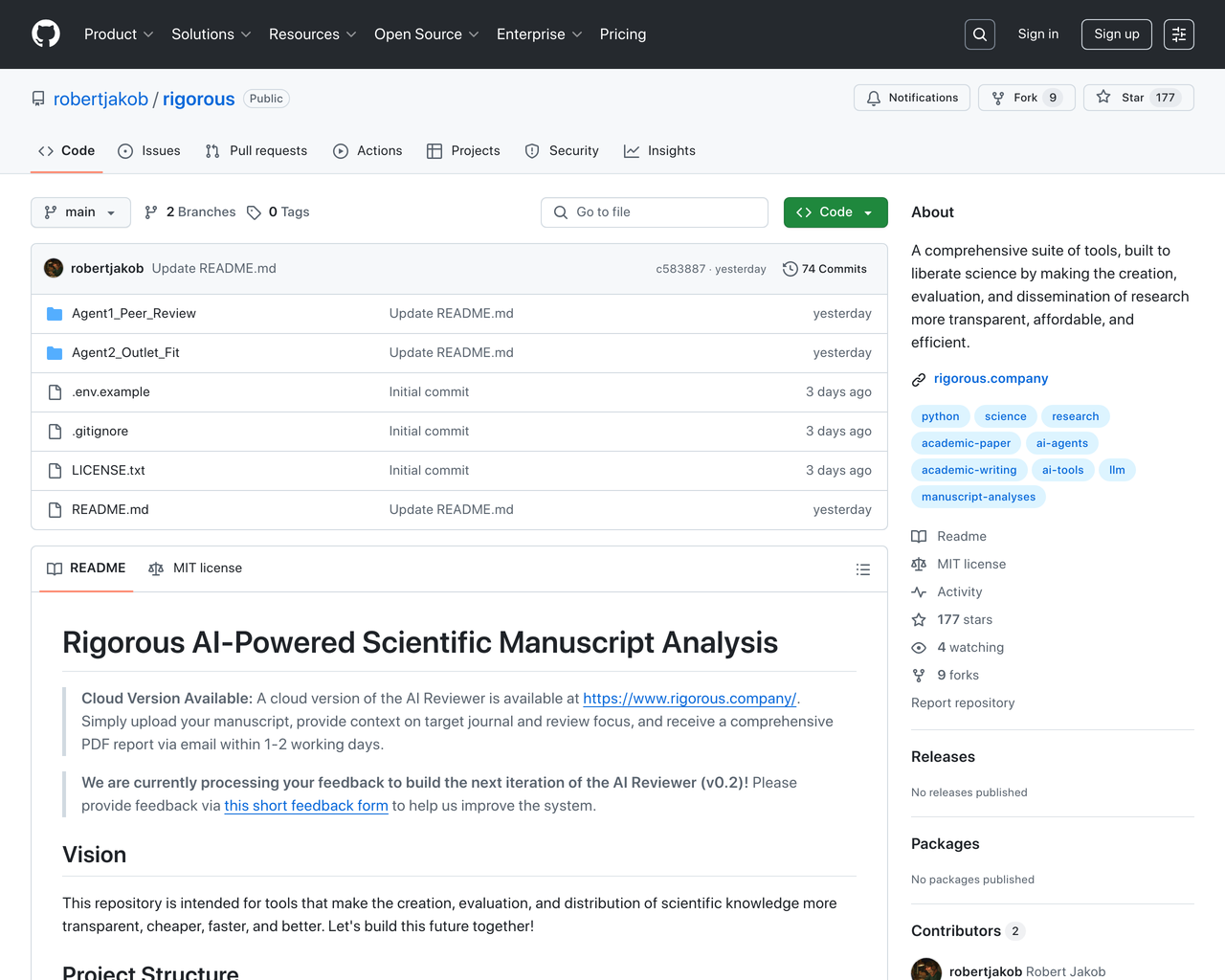Click the branch icon next to 2 Branches
This screenshot has height=980, width=1225.
coord(151,212)
